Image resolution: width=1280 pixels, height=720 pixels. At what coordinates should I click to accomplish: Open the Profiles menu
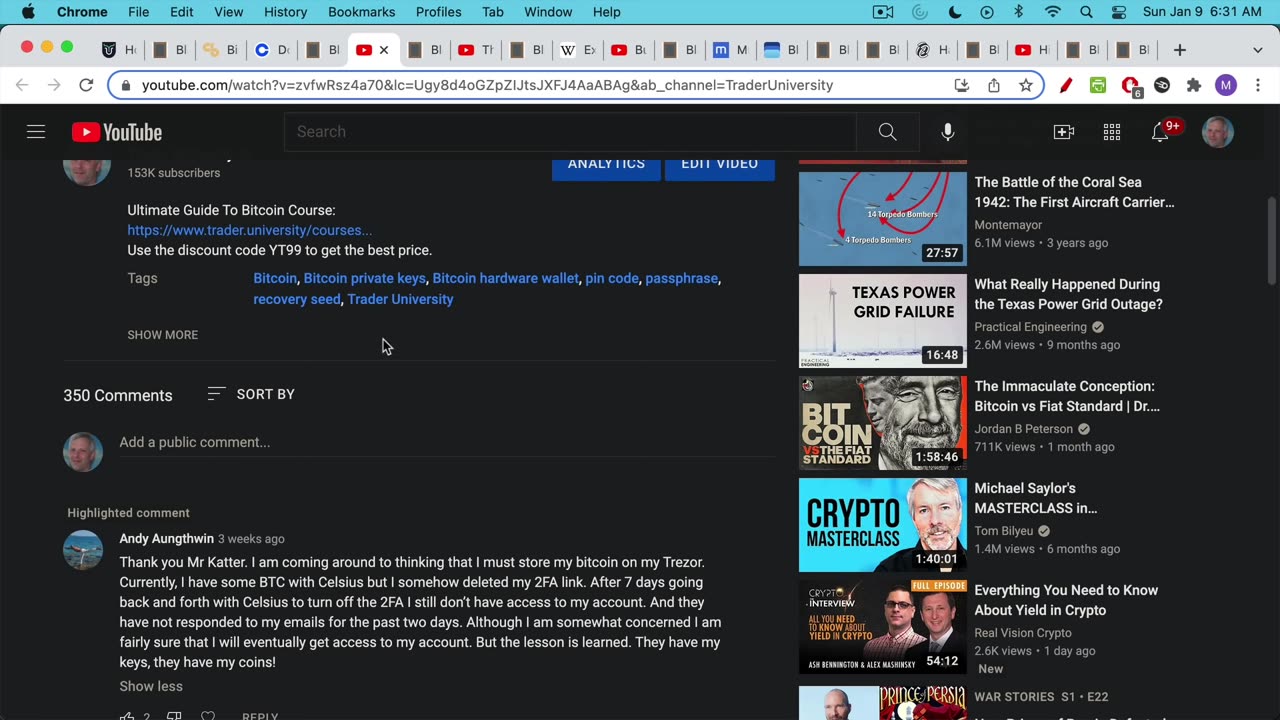[438, 12]
